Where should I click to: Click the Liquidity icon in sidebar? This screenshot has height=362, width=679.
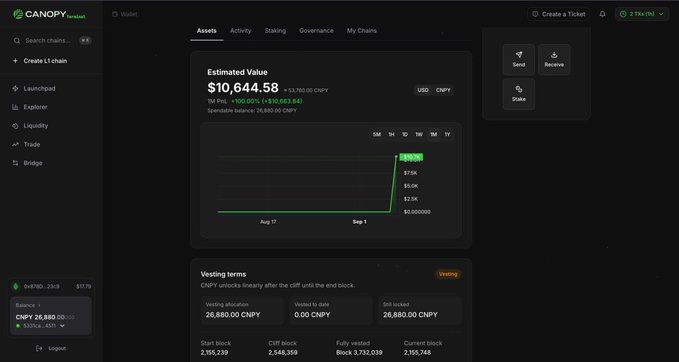(16, 126)
